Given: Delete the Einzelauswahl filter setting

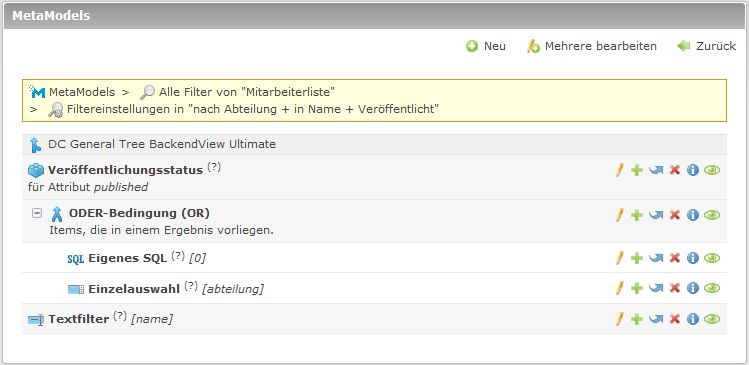Looking at the screenshot, I should [674, 288].
